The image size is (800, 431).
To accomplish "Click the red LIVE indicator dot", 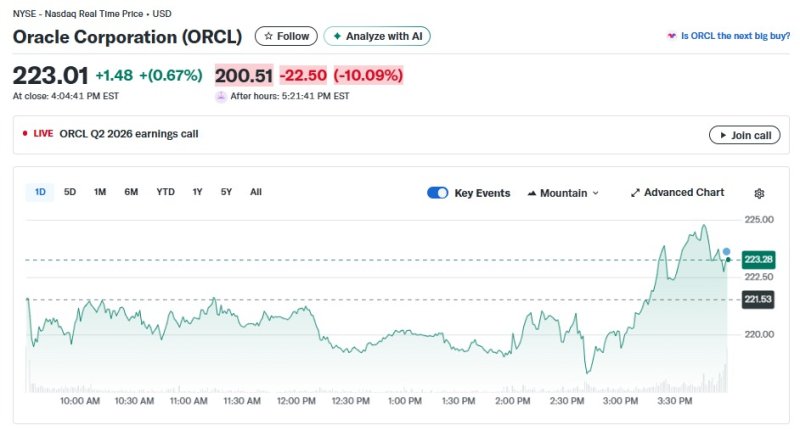I will [25, 133].
